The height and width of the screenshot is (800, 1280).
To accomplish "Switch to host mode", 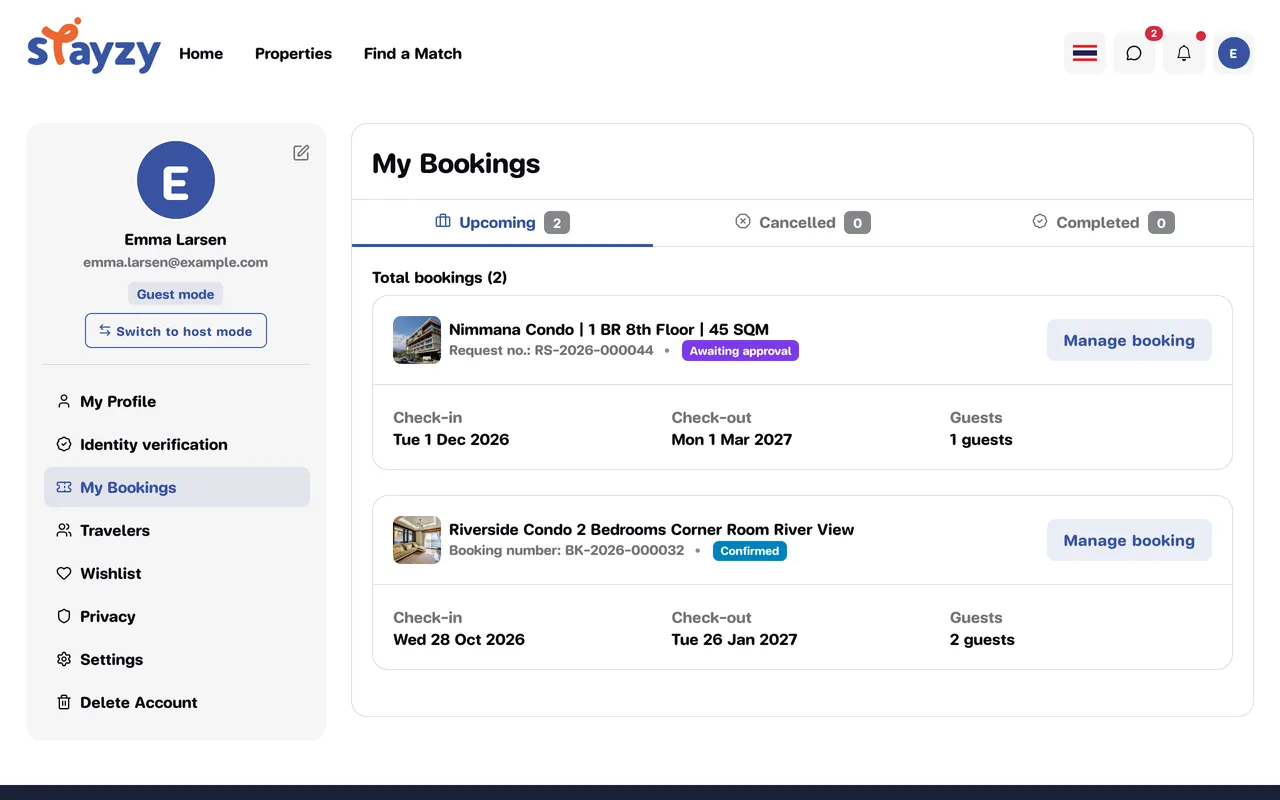I will tap(176, 331).
